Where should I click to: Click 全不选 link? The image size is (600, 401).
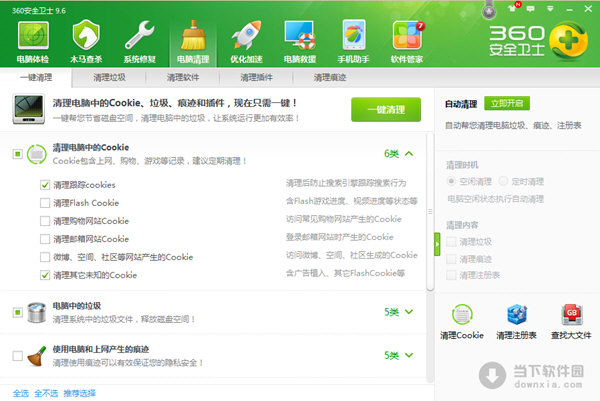click(x=46, y=393)
